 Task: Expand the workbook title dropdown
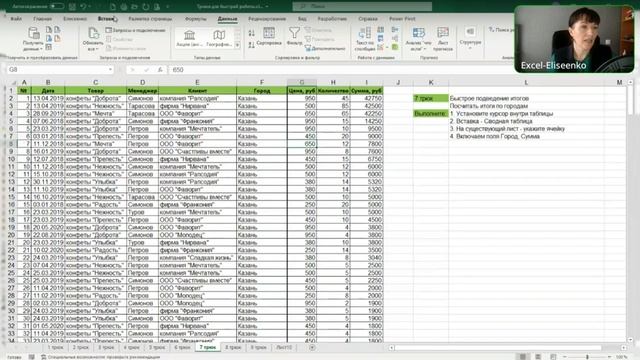[x=267, y=7]
